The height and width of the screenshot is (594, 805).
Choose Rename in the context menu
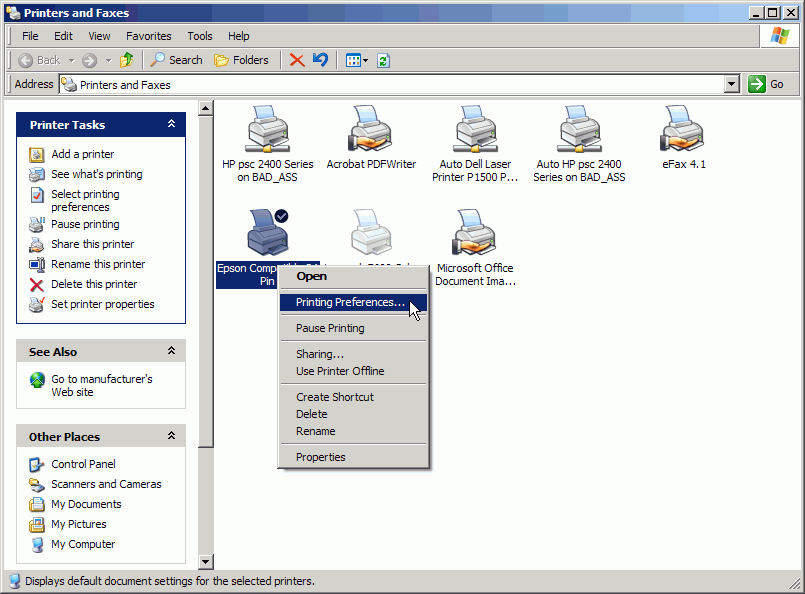pos(353,431)
